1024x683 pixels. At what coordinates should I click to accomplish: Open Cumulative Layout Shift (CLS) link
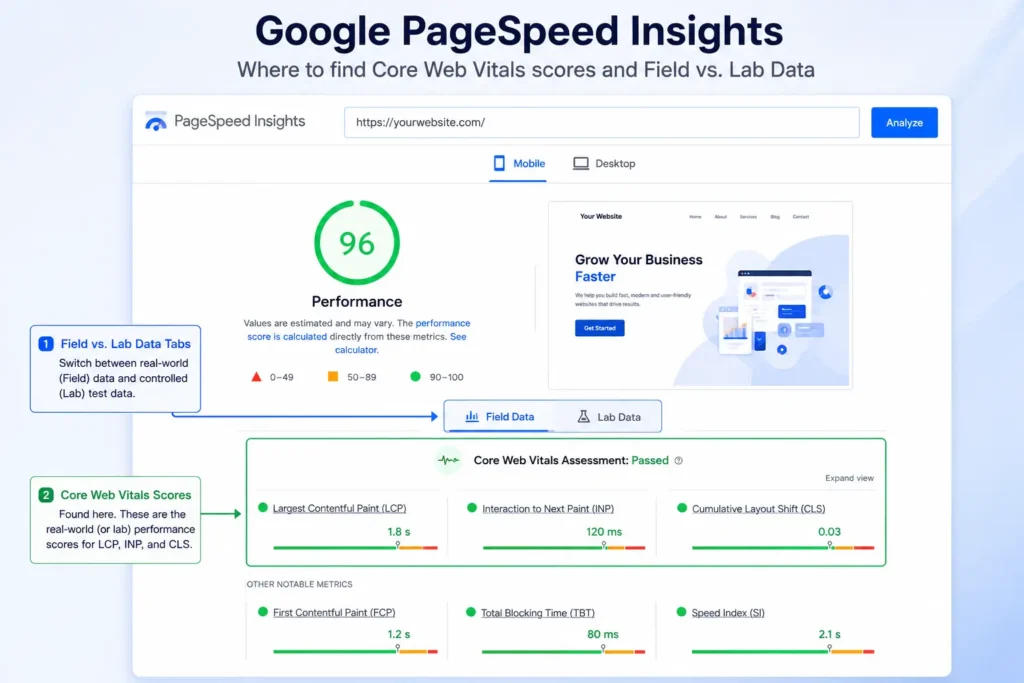758,508
